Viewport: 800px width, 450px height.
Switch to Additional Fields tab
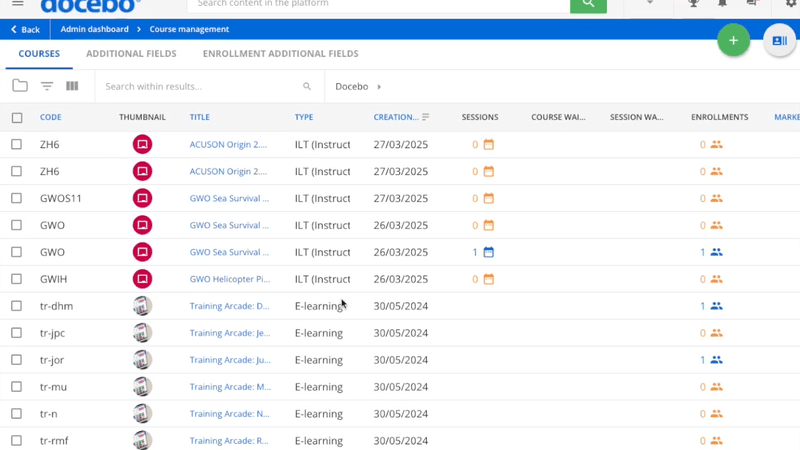click(131, 54)
